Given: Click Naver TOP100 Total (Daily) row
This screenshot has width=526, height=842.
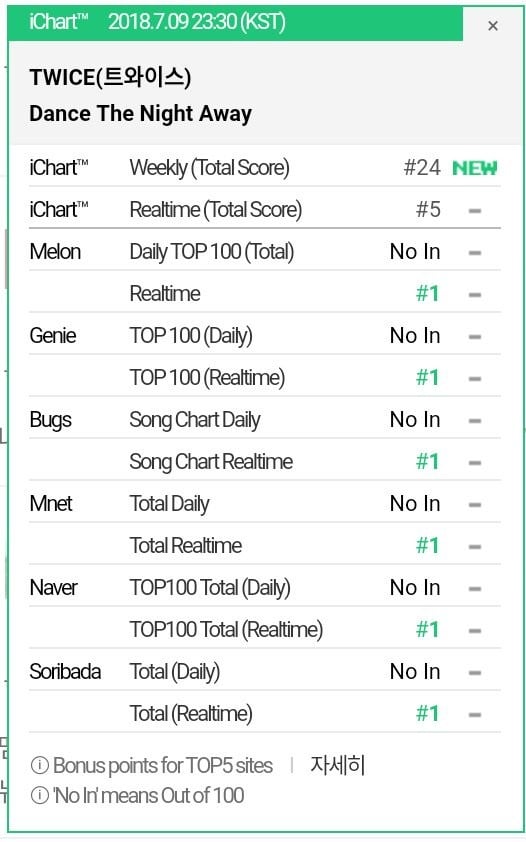Looking at the screenshot, I should pos(265,587).
